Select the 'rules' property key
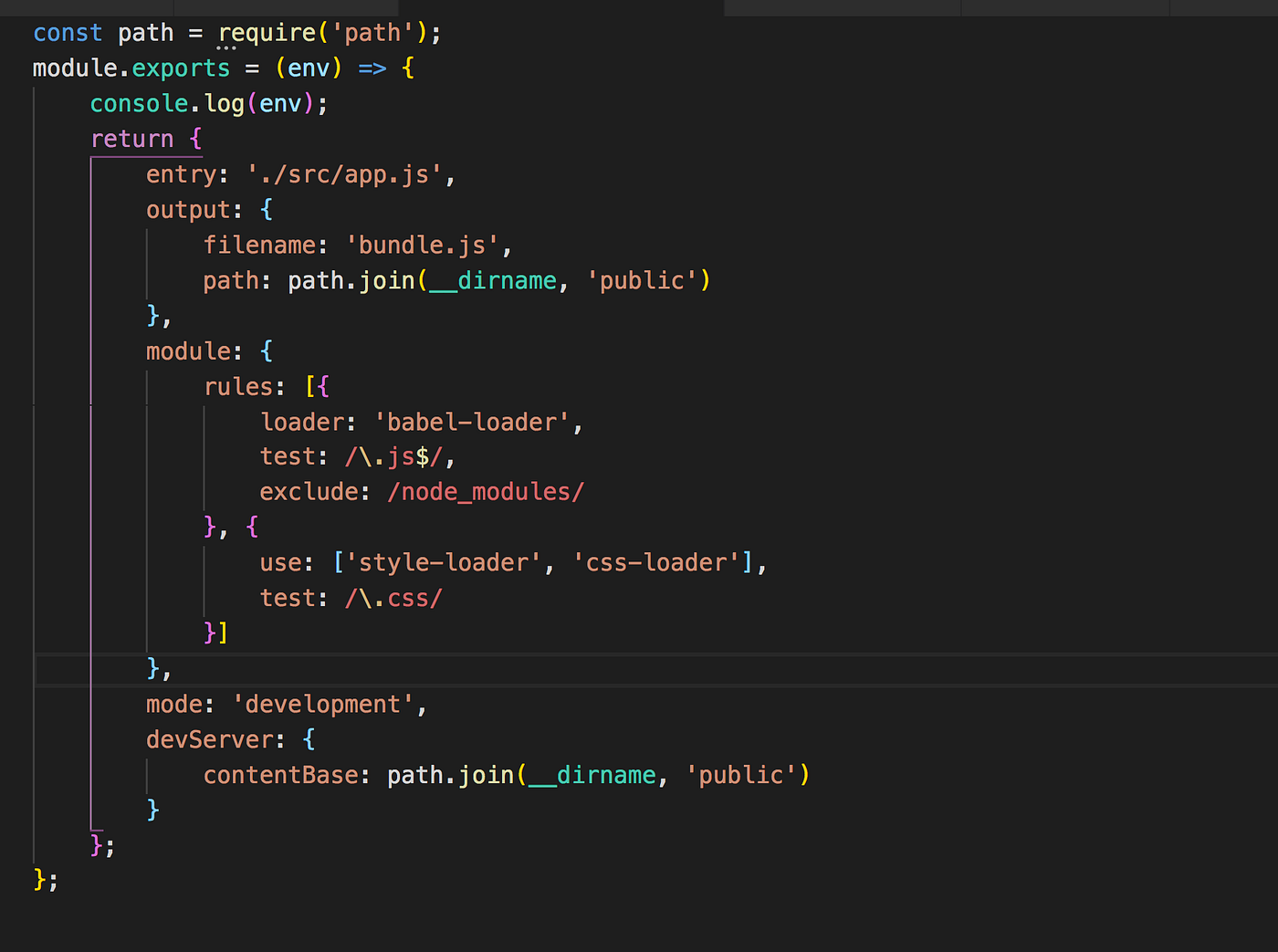The image size is (1278, 952). [238, 386]
